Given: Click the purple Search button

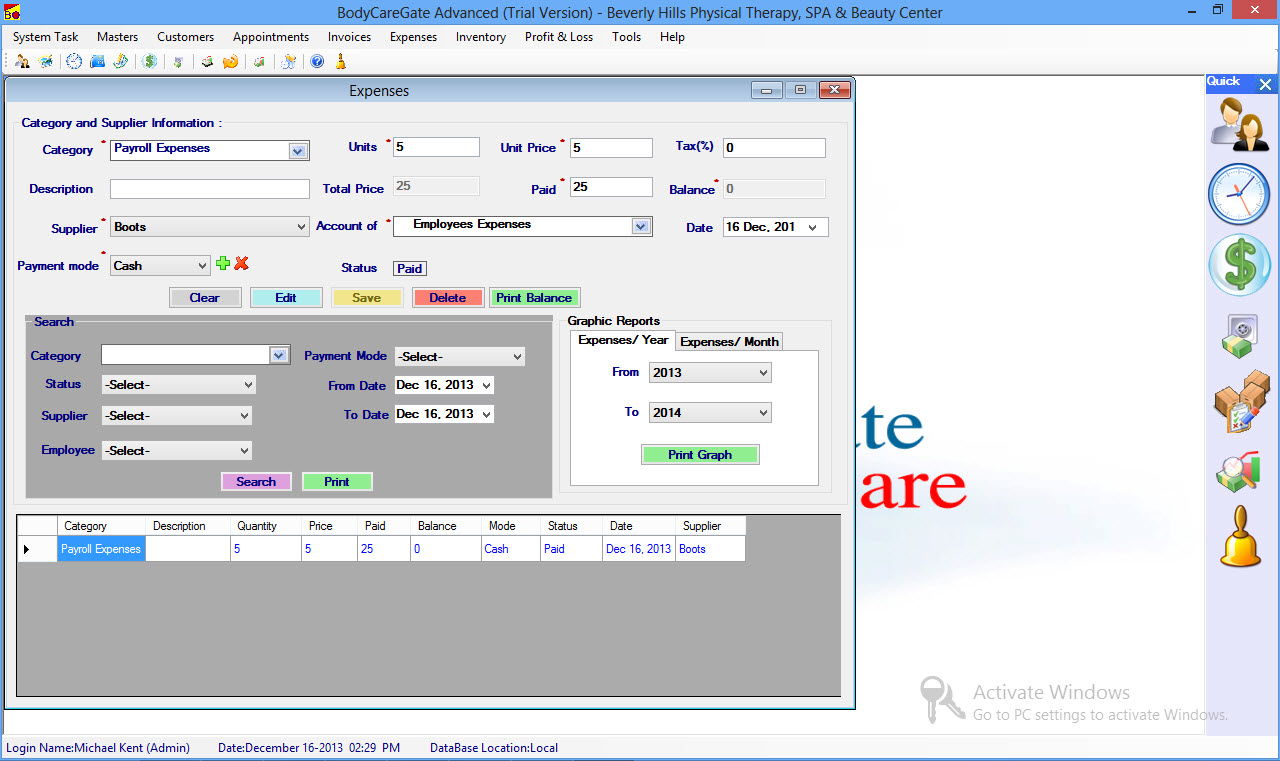Looking at the screenshot, I should 256,482.
